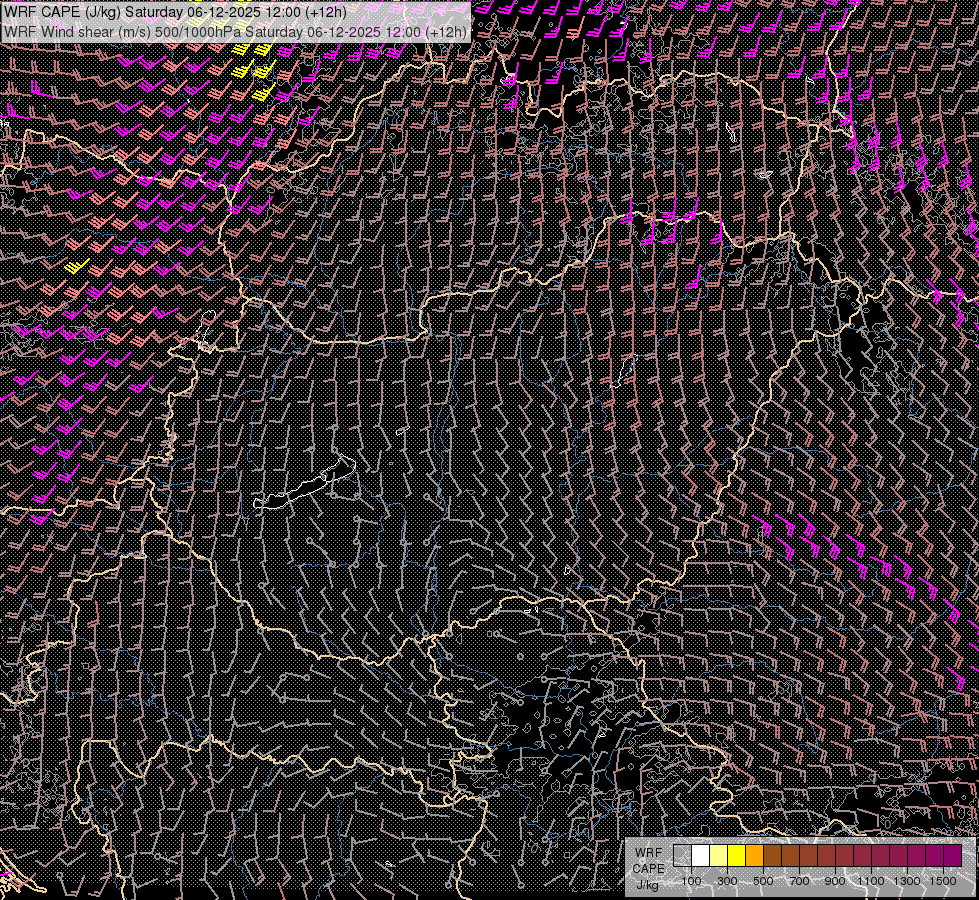Click the 700 legend label
Viewport: 979px width, 900px height.
[x=799, y=881]
